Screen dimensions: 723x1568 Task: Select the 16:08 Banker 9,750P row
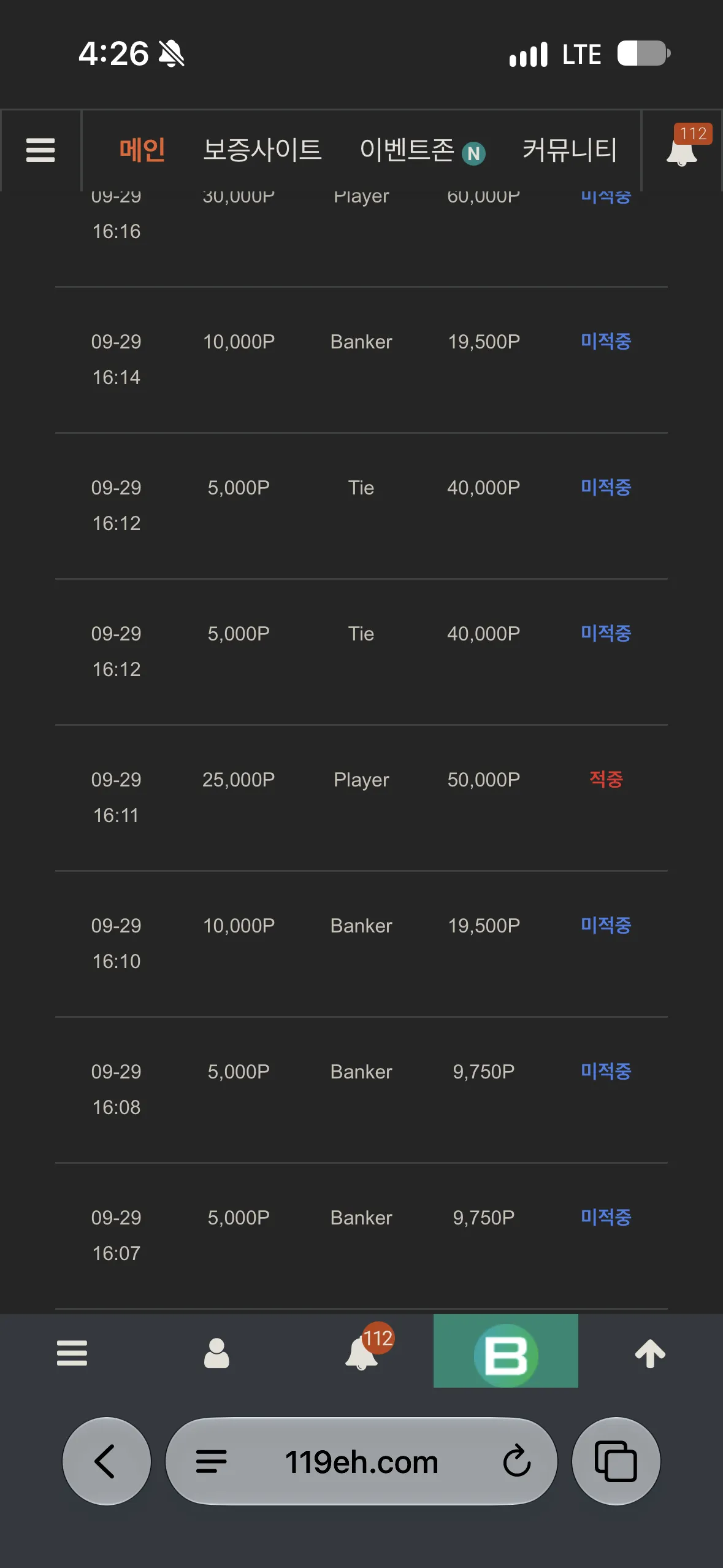[x=361, y=1090]
